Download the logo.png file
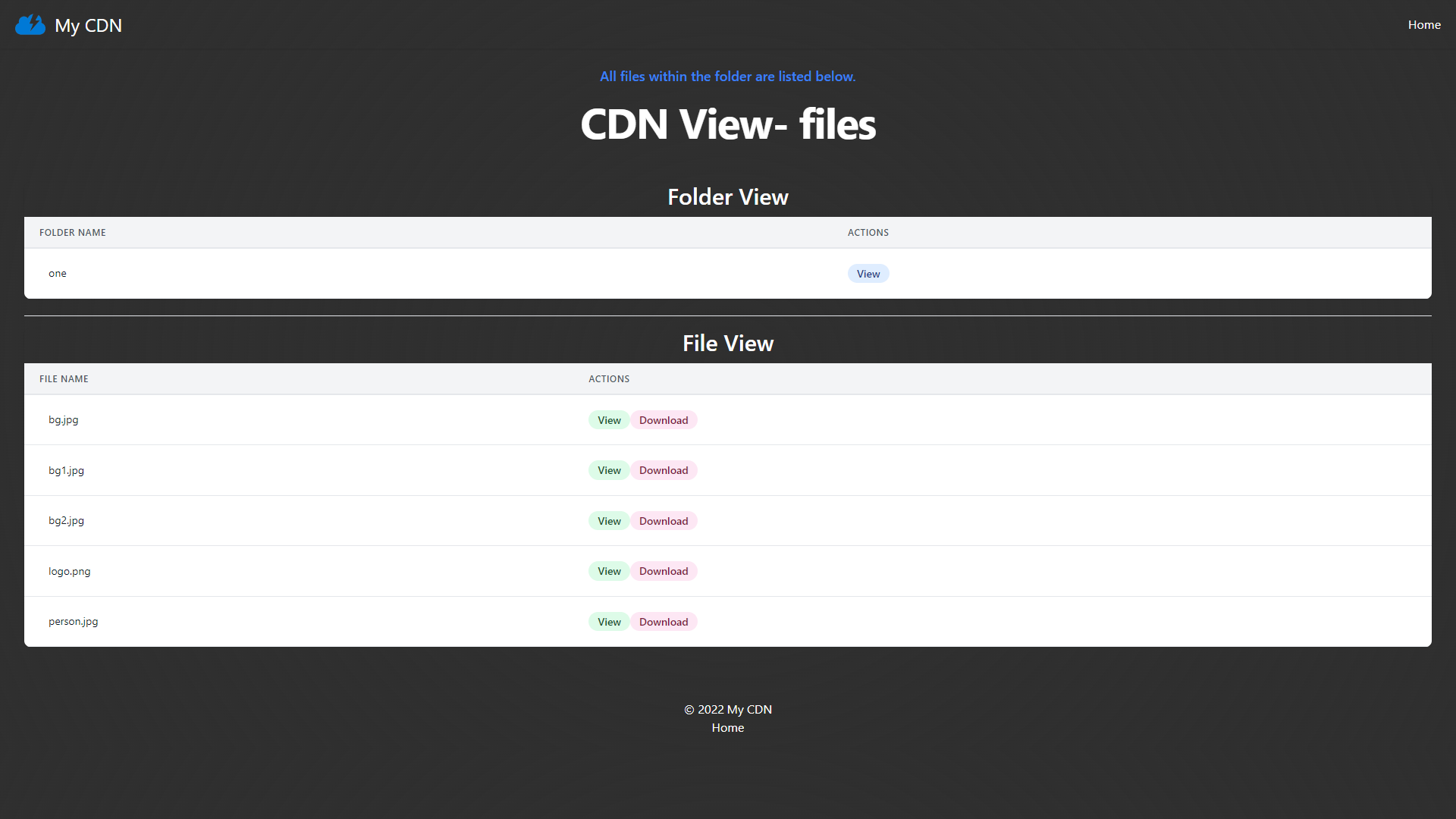Viewport: 1456px width, 819px height. (x=663, y=571)
